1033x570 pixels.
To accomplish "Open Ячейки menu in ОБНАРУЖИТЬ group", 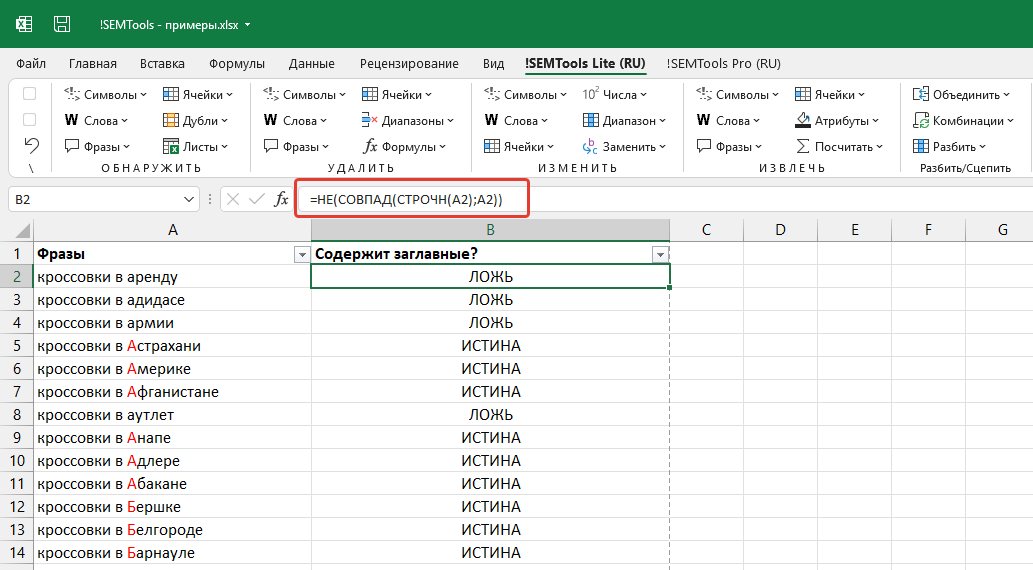I will (x=198, y=94).
